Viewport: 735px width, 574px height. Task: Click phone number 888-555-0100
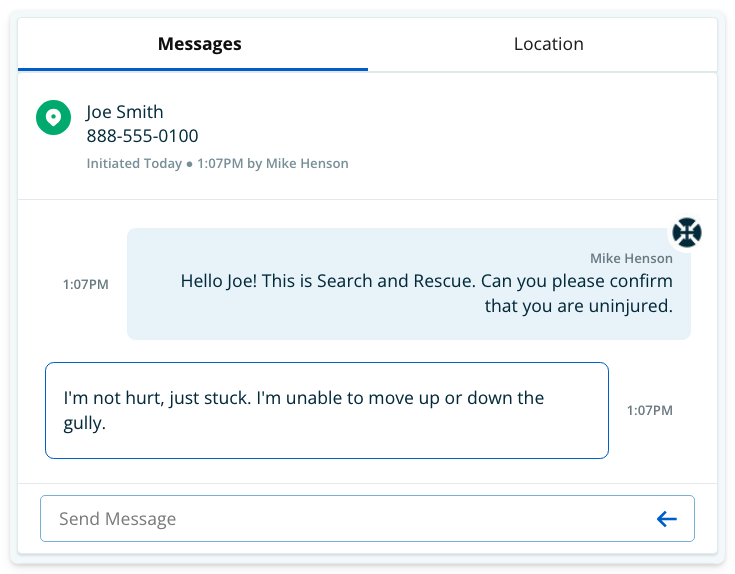[x=142, y=136]
